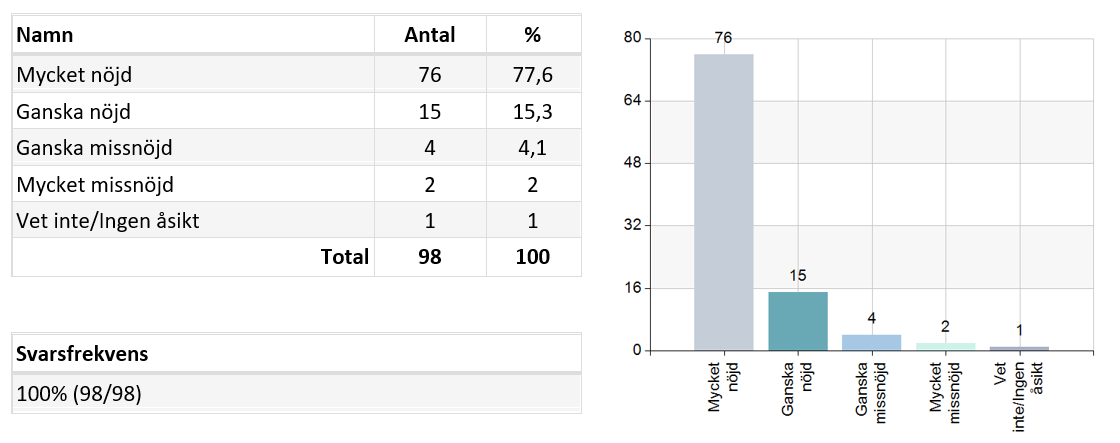Click the Ganska missnöjd row label
The height and width of the screenshot is (443, 1120).
(94, 148)
